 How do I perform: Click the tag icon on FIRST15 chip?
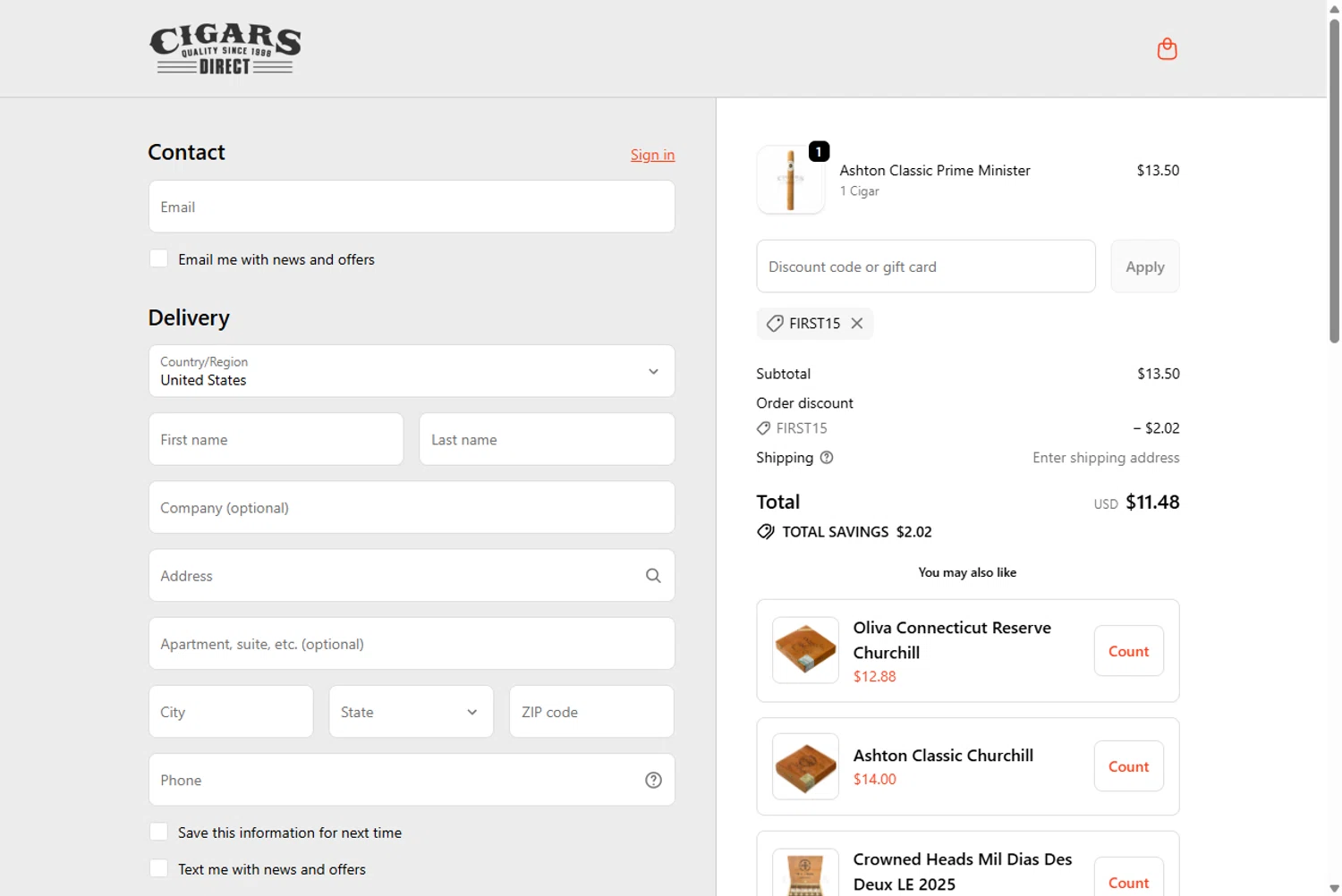point(775,324)
